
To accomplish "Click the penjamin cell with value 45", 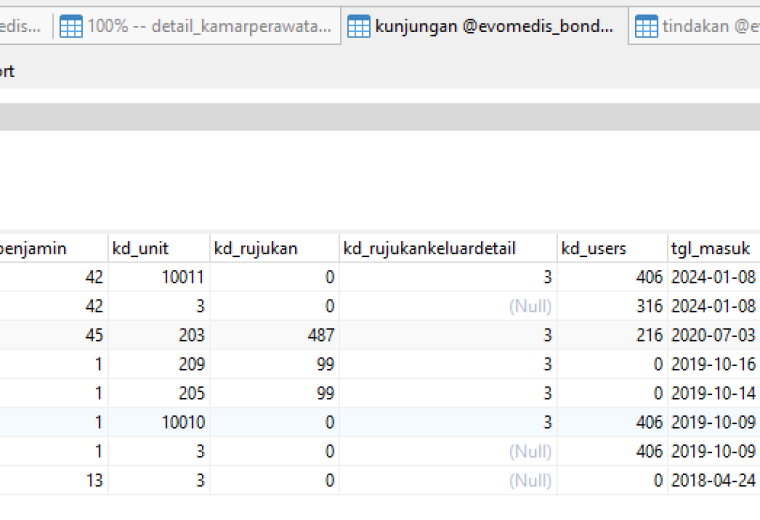I will pyautogui.click(x=54, y=335).
